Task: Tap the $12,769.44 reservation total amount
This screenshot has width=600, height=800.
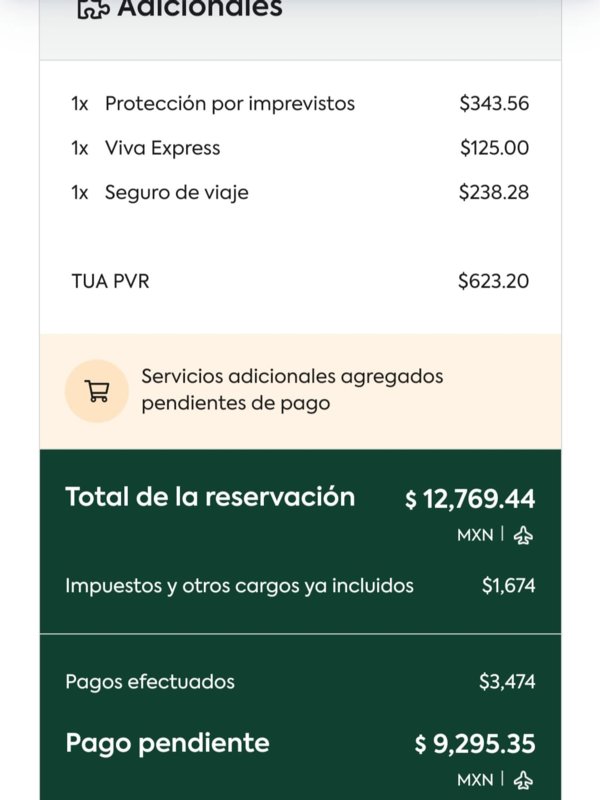Action: [x=470, y=499]
